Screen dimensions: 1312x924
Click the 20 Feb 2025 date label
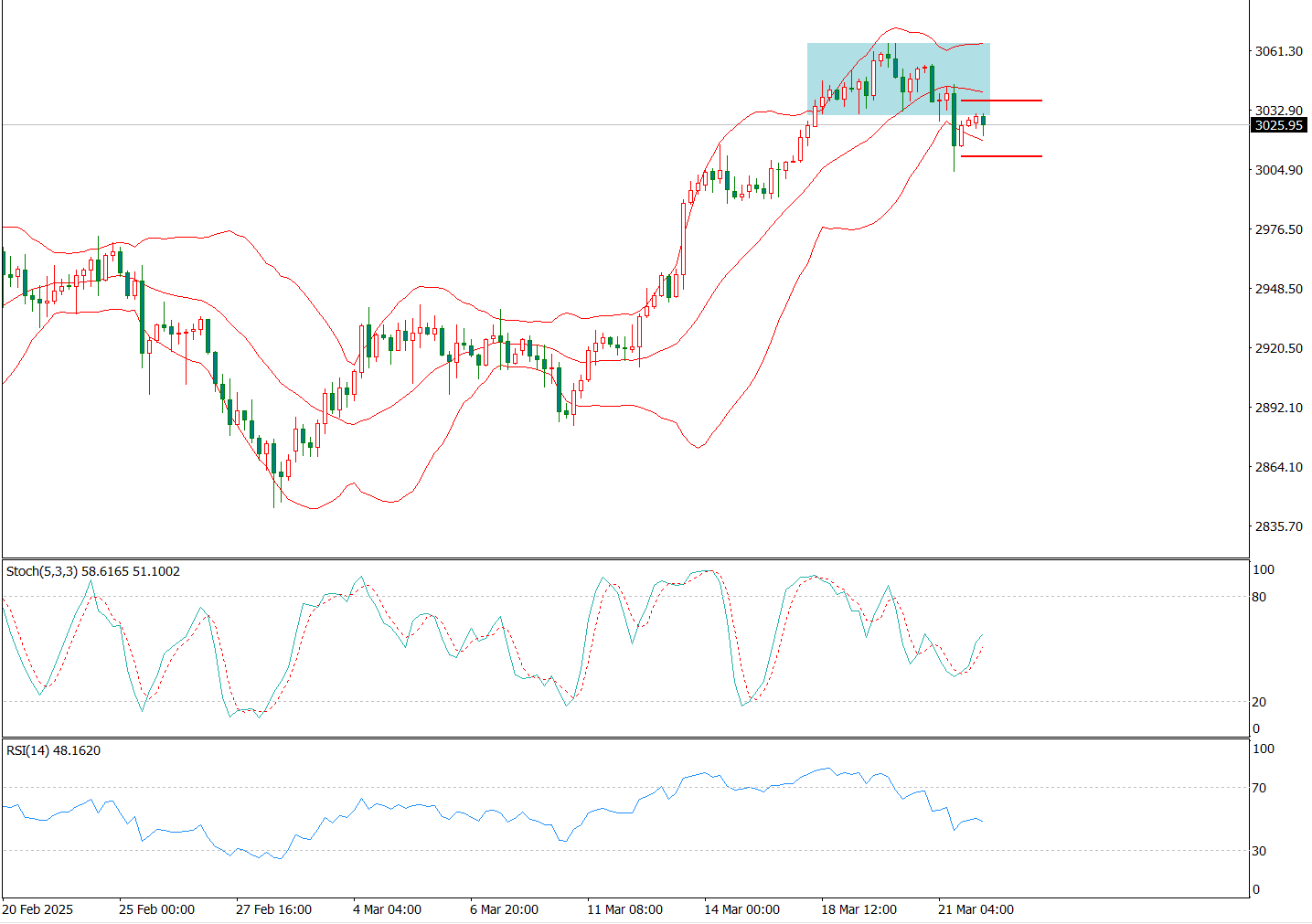coord(37,909)
